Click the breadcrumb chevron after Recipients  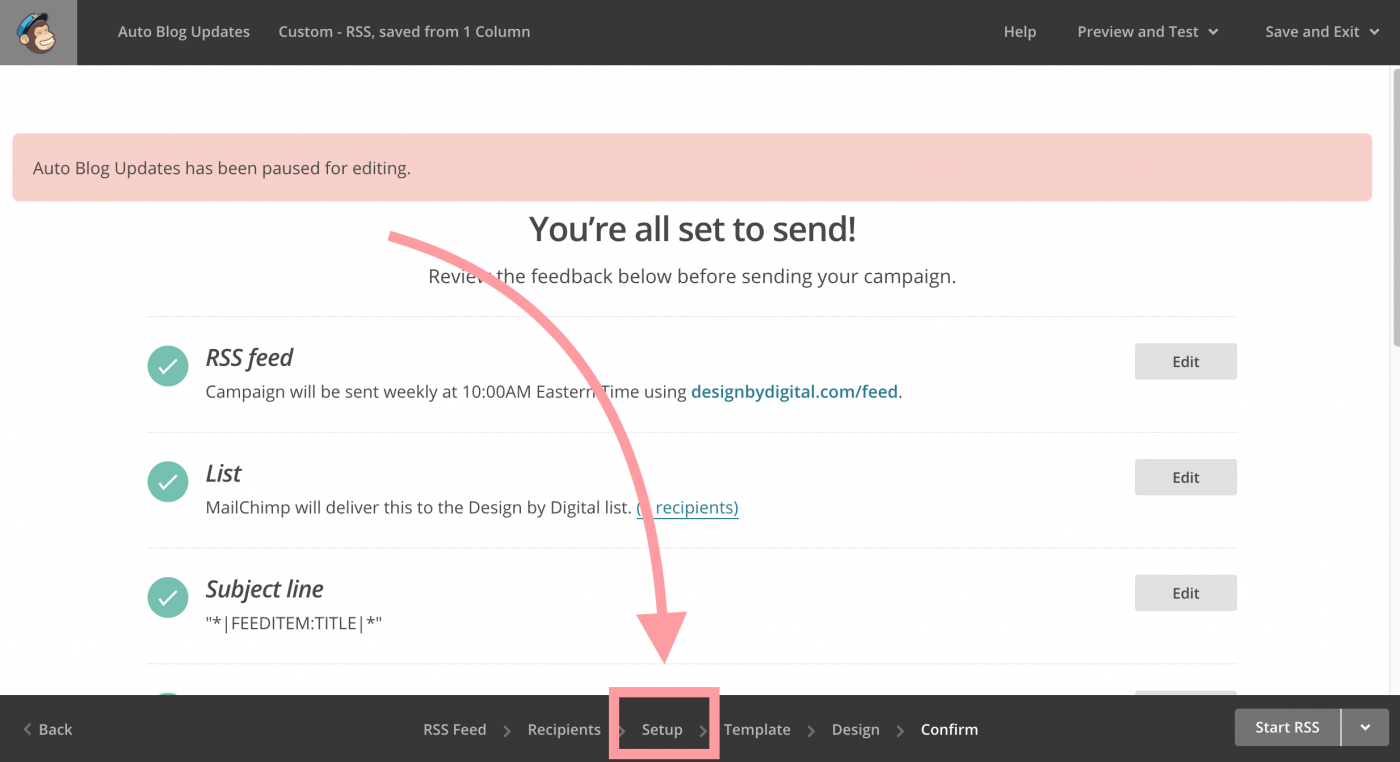[x=620, y=729]
